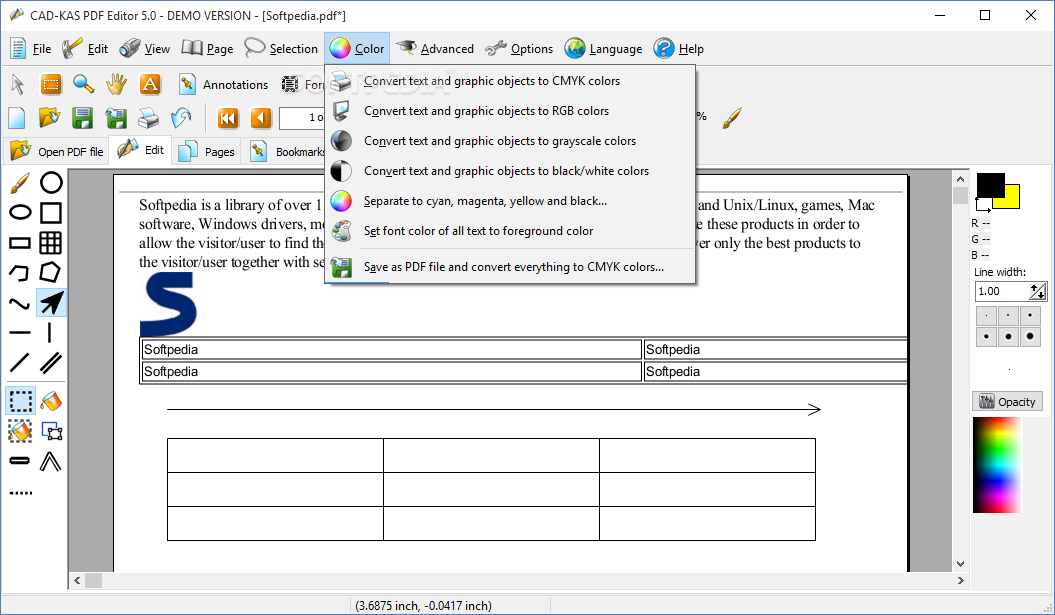
Task: Save the file with green floppy icon
Action: [82, 118]
